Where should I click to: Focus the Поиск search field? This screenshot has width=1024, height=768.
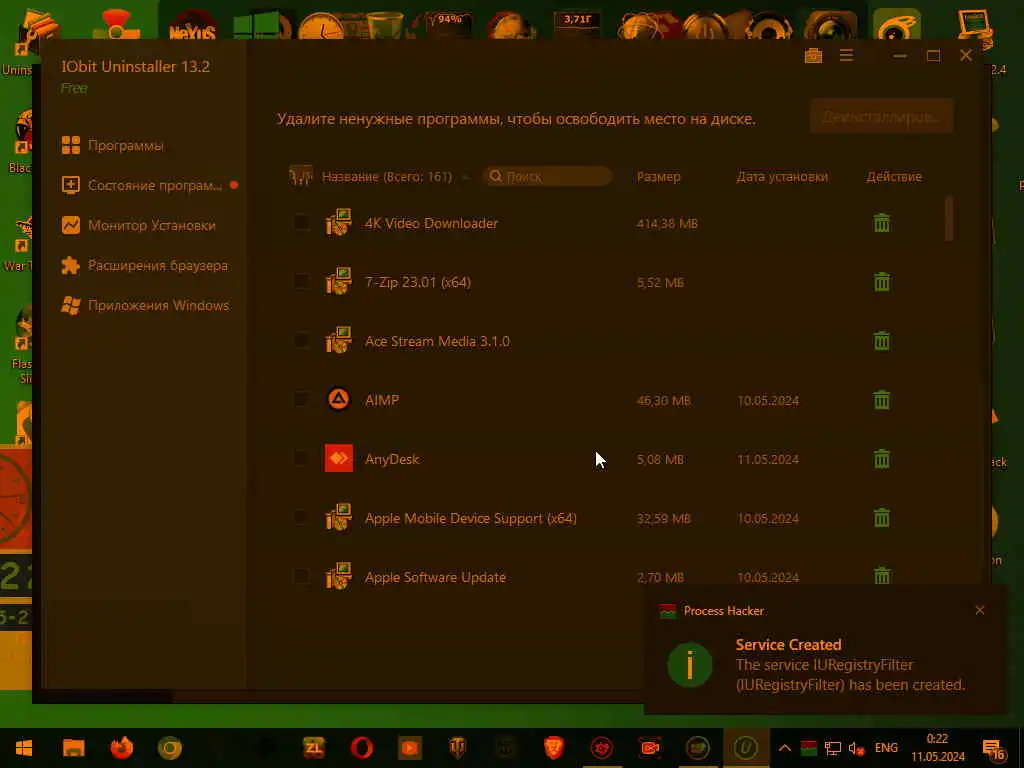[547, 176]
